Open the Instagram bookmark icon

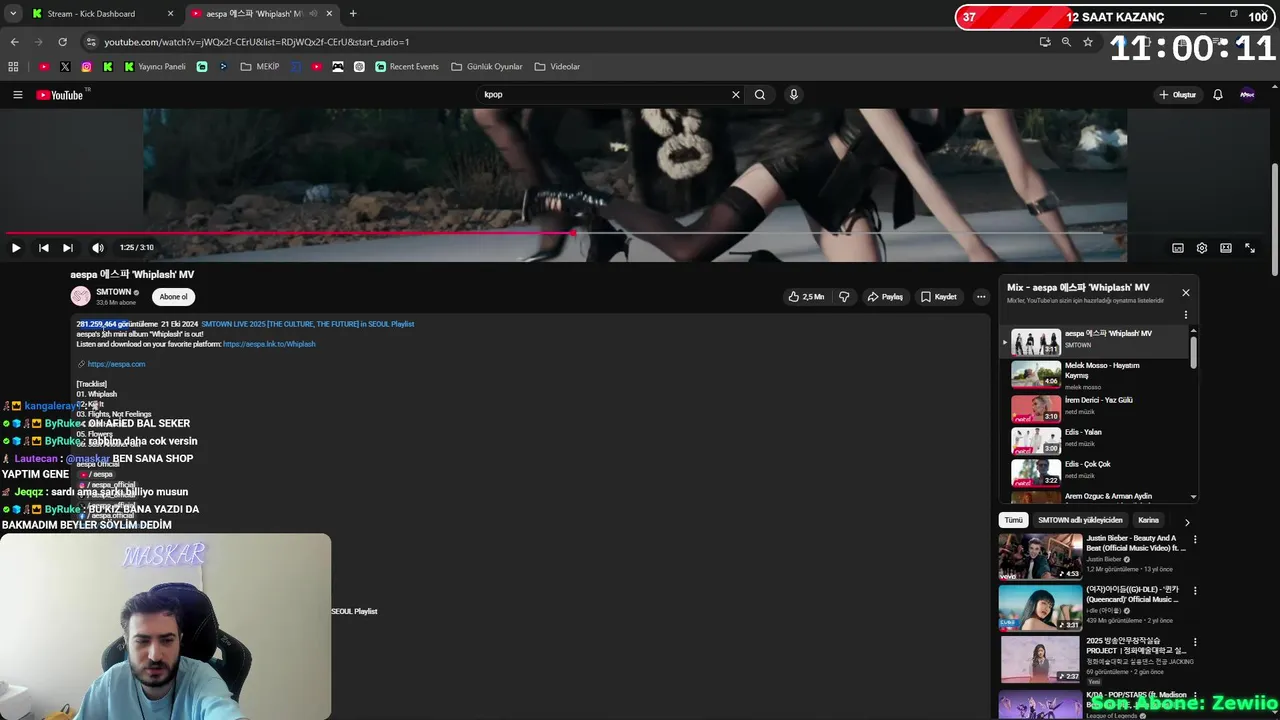tap(87, 67)
